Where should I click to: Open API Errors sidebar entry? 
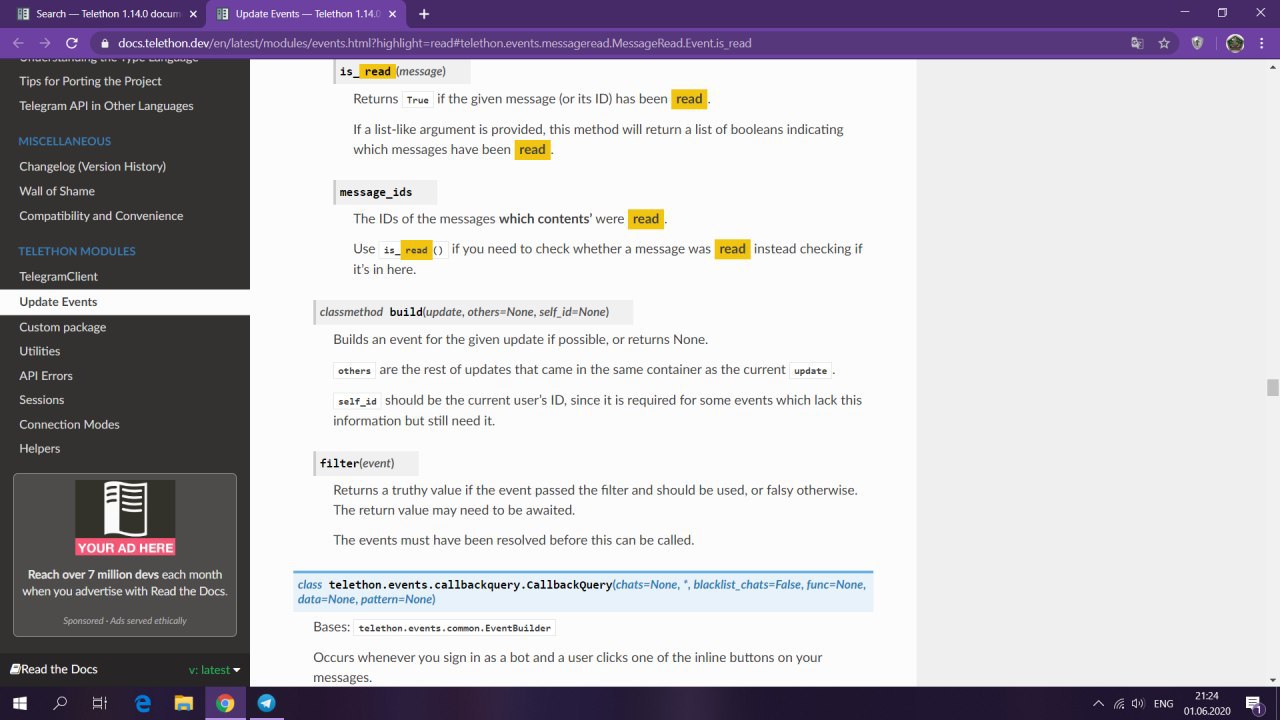pos(46,376)
